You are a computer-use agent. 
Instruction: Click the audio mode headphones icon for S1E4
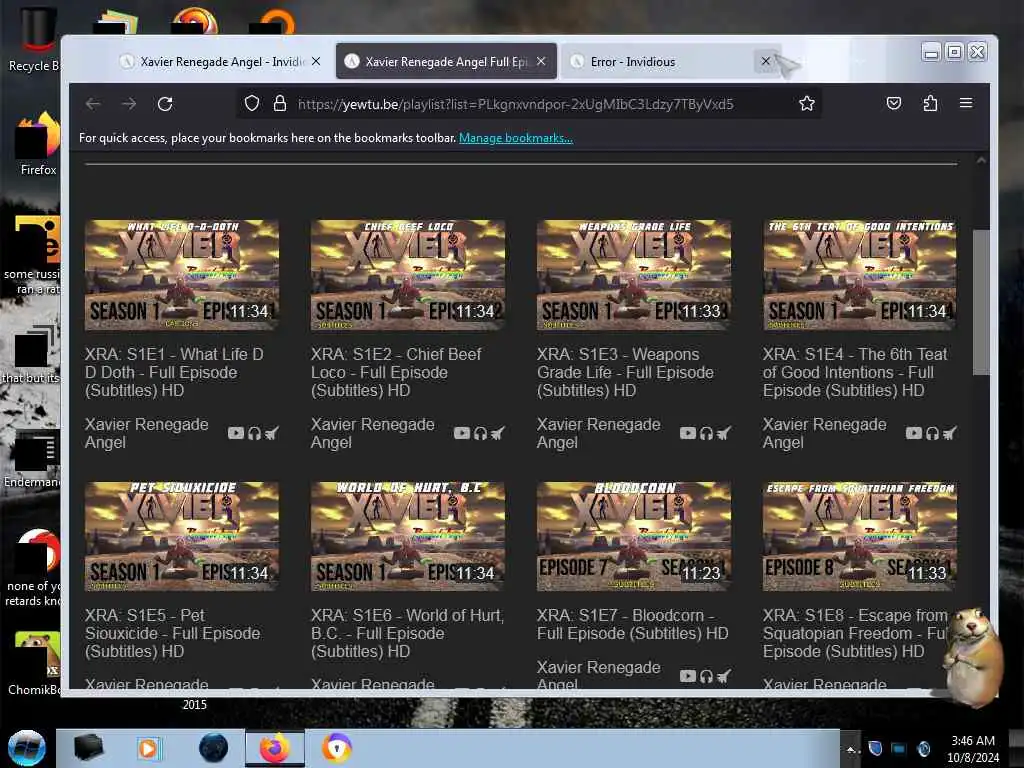tap(933, 433)
